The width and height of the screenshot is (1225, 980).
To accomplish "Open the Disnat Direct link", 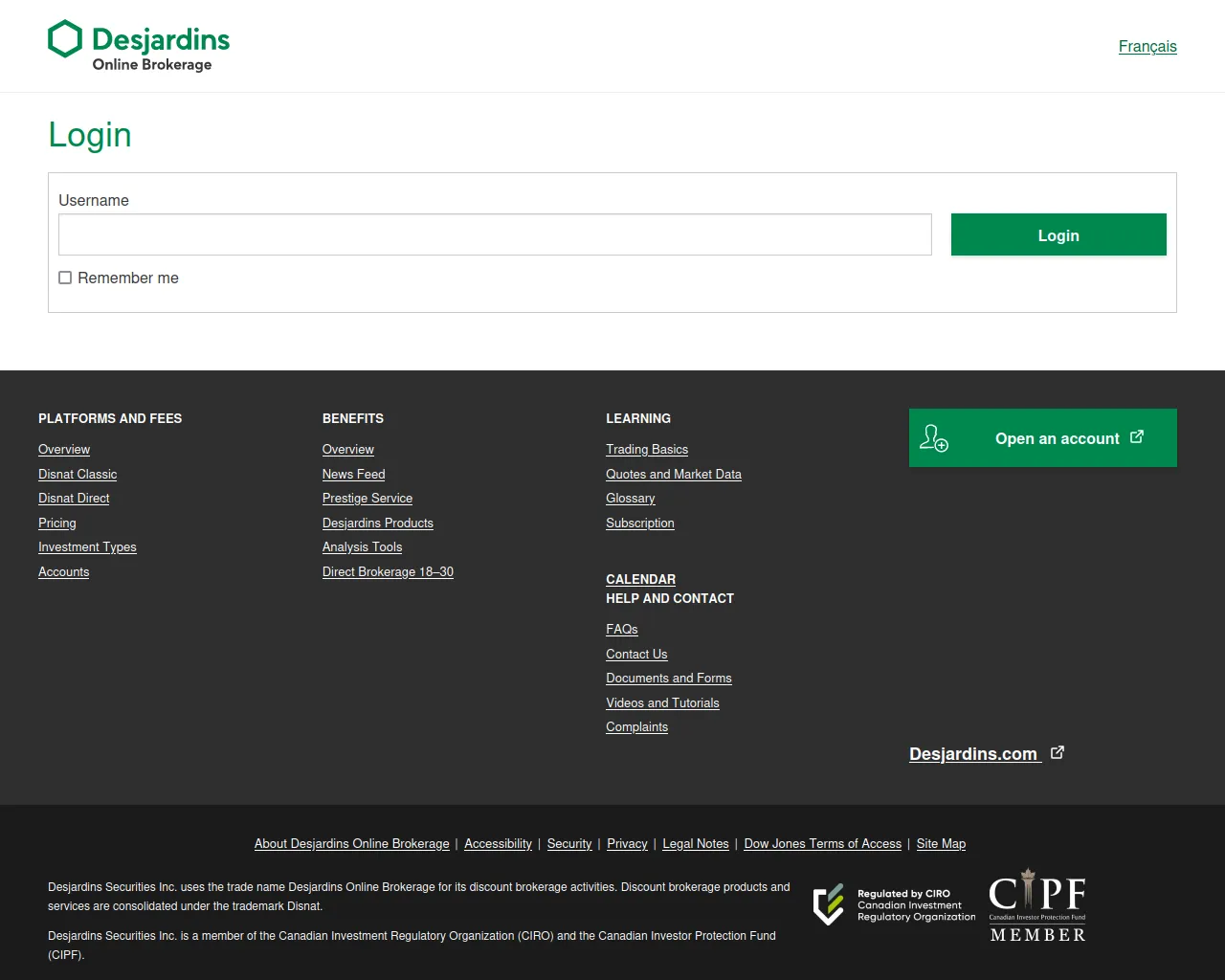I will click(x=74, y=498).
